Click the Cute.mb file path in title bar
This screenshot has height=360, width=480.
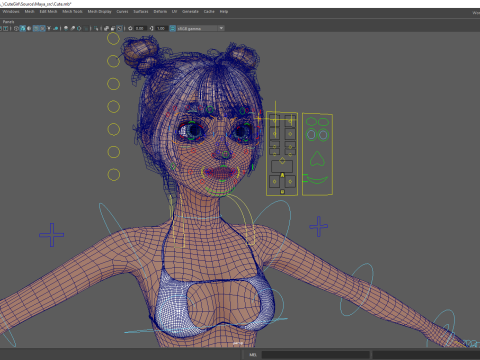coord(36,4)
